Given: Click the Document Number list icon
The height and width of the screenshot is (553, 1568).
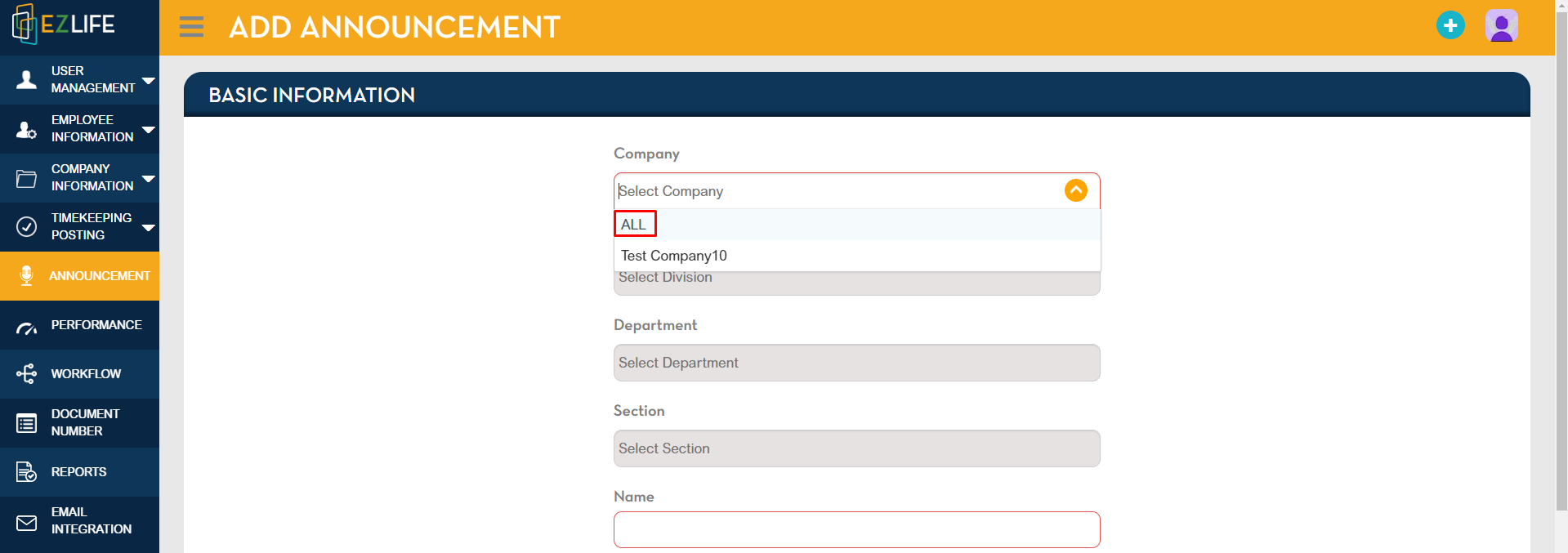Looking at the screenshot, I should [x=27, y=423].
